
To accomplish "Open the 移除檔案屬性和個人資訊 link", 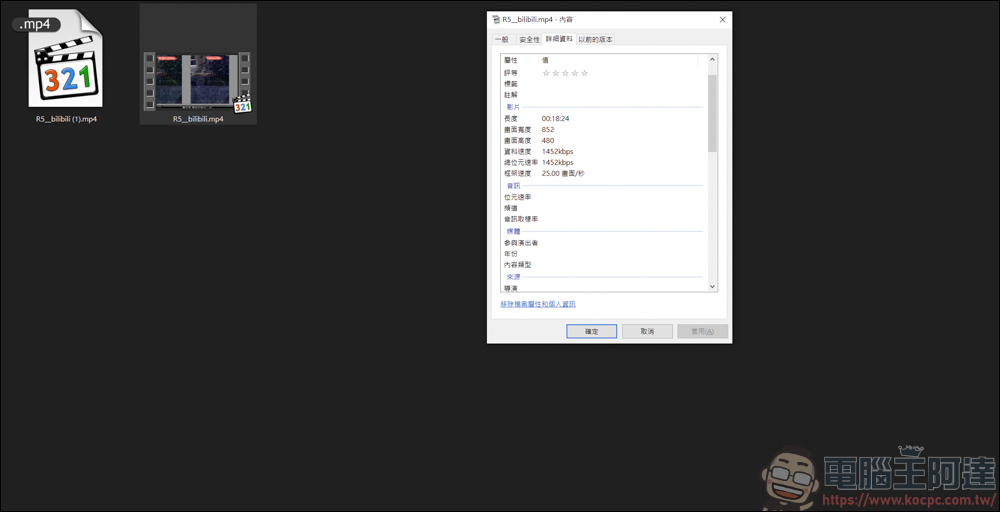I will (538, 304).
